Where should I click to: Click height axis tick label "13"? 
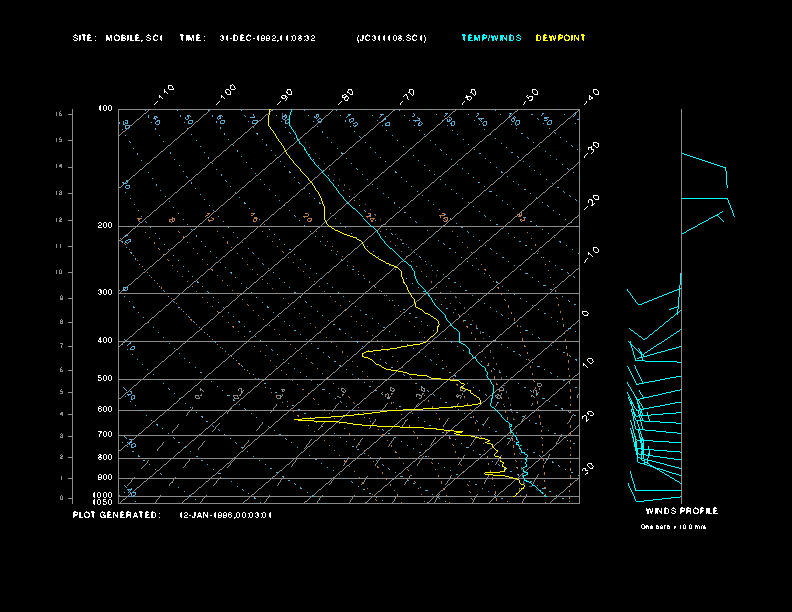(59, 193)
